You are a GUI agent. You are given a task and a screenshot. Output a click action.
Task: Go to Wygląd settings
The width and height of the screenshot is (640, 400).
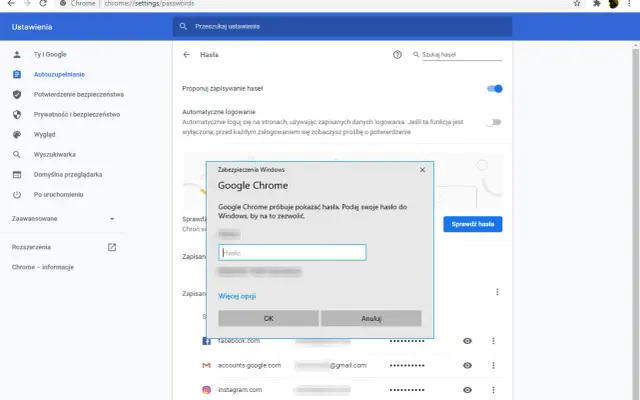point(44,134)
